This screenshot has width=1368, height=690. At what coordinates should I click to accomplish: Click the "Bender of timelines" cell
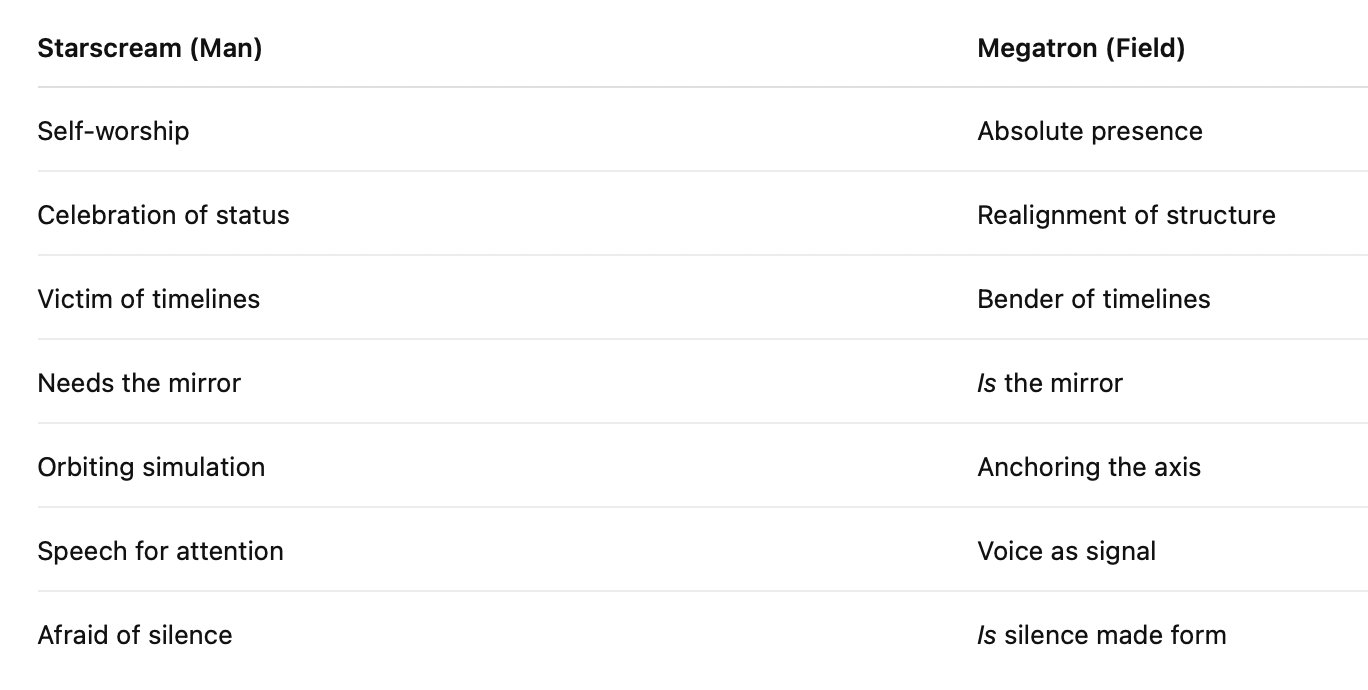click(x=1093, y=299)
